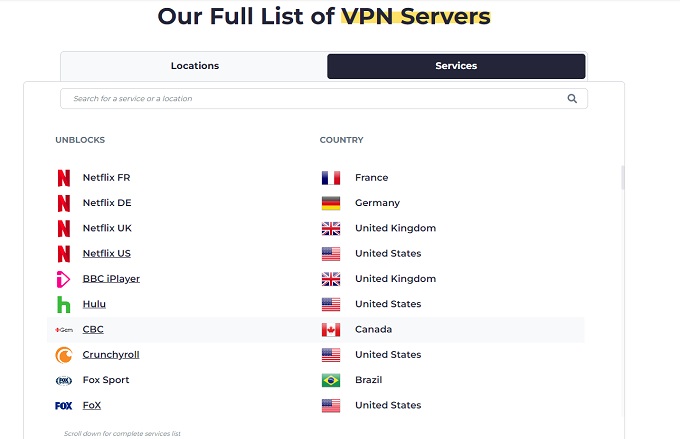Click the green Hulu logo icon
The width and height of the screenshot is (680, 439).
[x=63, y=304]
